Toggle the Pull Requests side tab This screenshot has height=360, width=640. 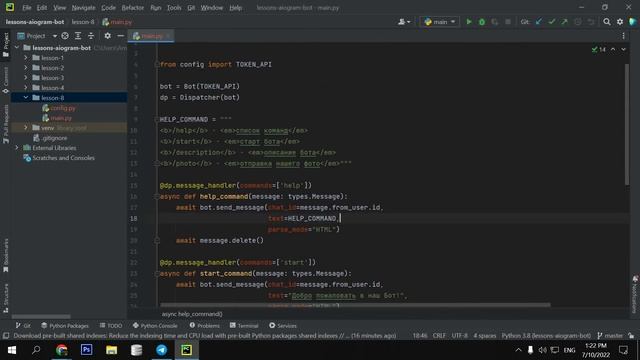click(6, 124)
